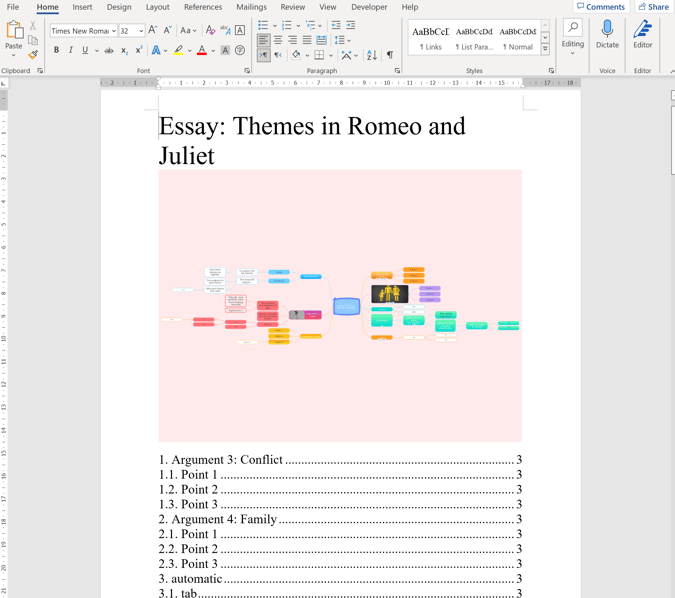Toggle Justify alignment
This screenshot has height=598, width=675.
point(307,40)
